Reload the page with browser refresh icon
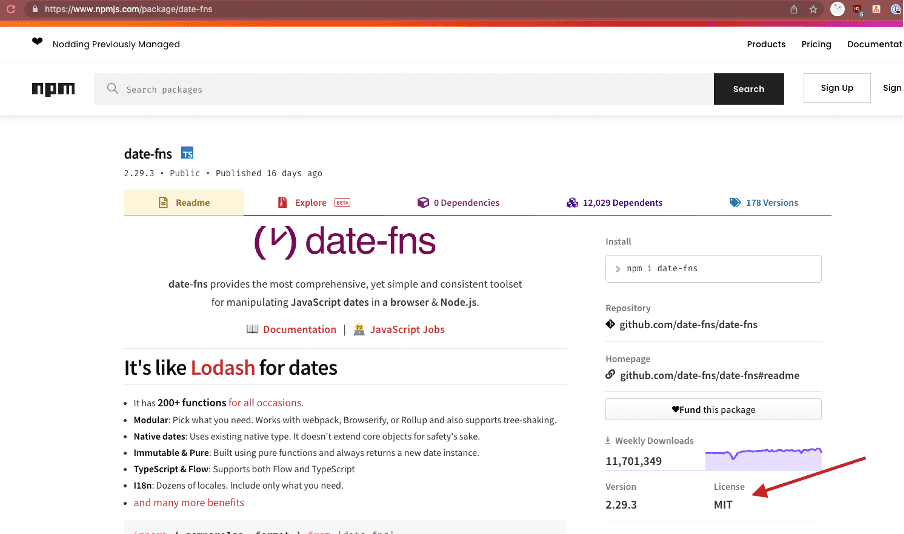The image size is (904, 534). (11, 9)
